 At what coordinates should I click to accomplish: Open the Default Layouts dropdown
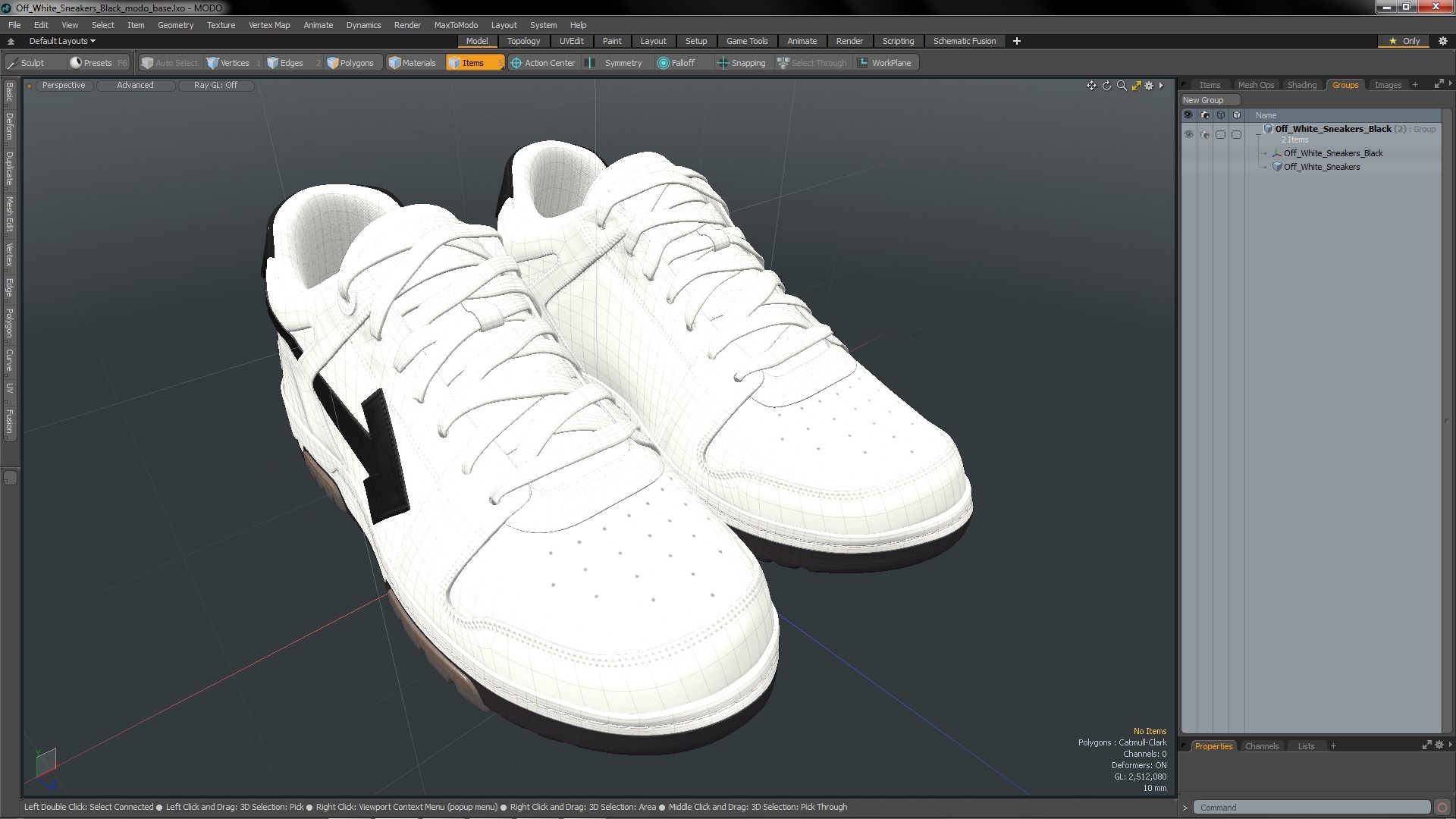pyautogui.click(x=62, y=41)
